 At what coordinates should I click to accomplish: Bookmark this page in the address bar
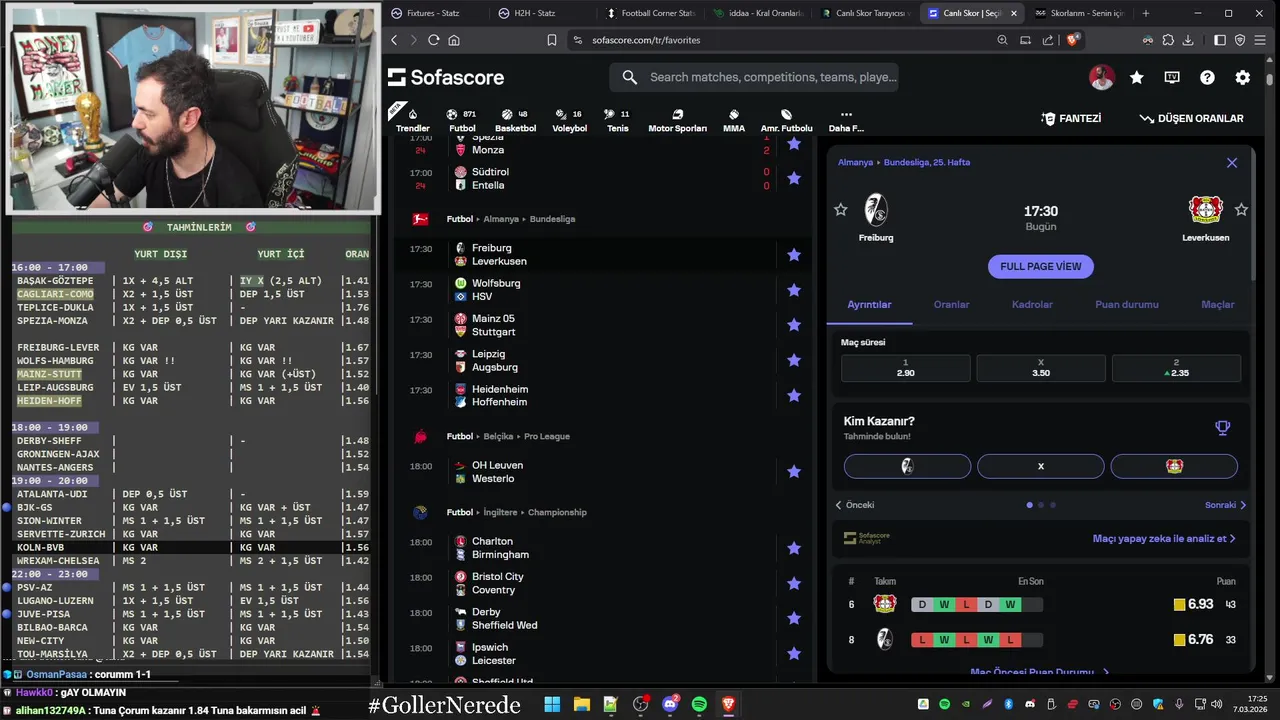tap(552, 40)
